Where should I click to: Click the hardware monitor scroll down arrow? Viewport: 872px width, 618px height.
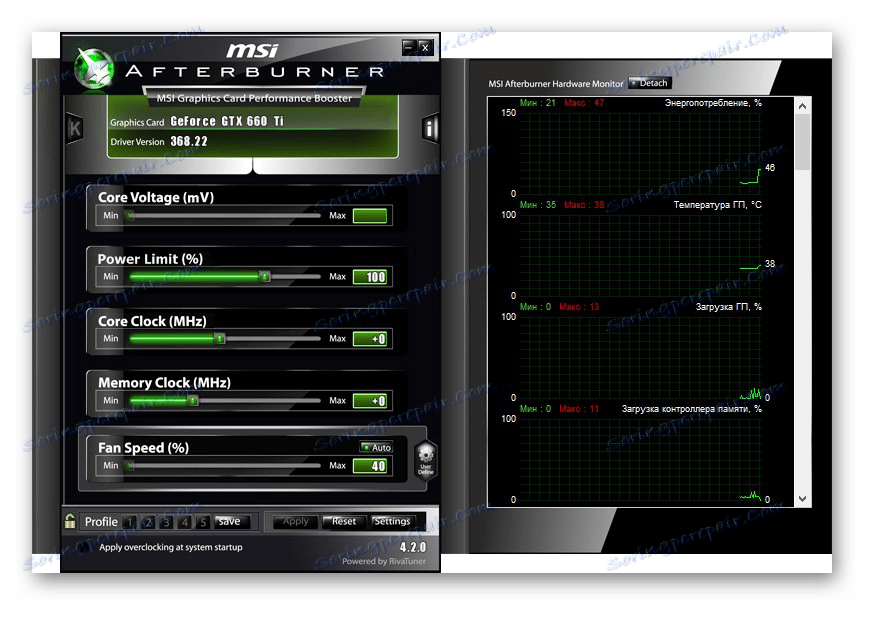point(802,499)
